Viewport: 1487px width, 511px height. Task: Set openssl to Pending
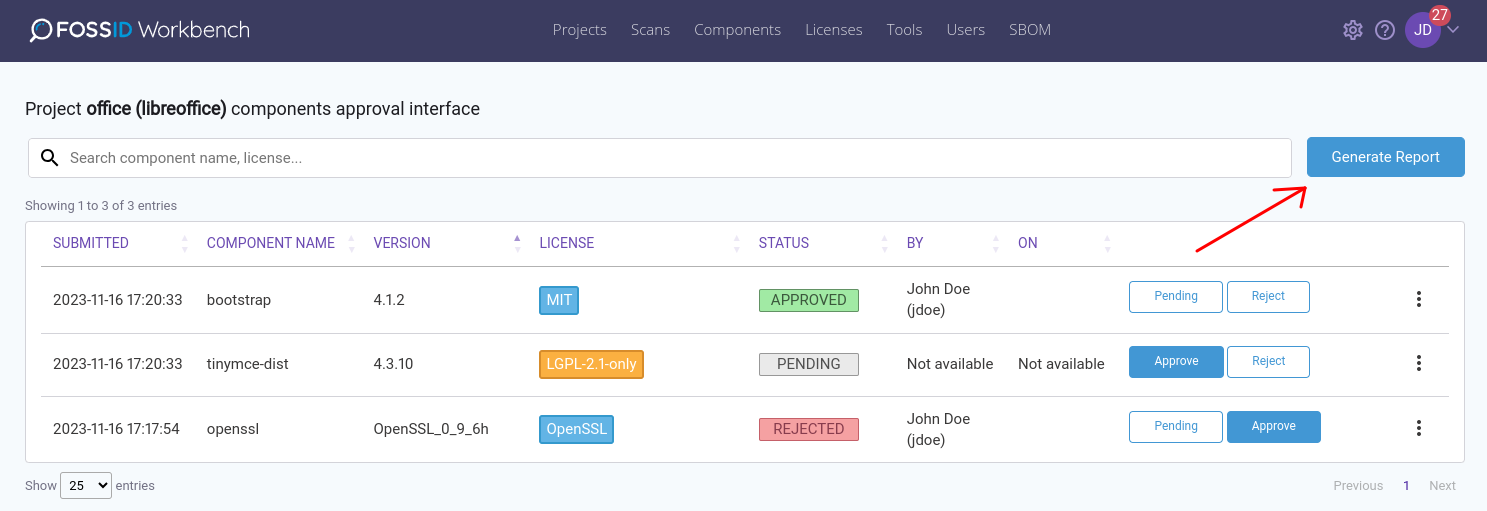[x=1176, y=427]
